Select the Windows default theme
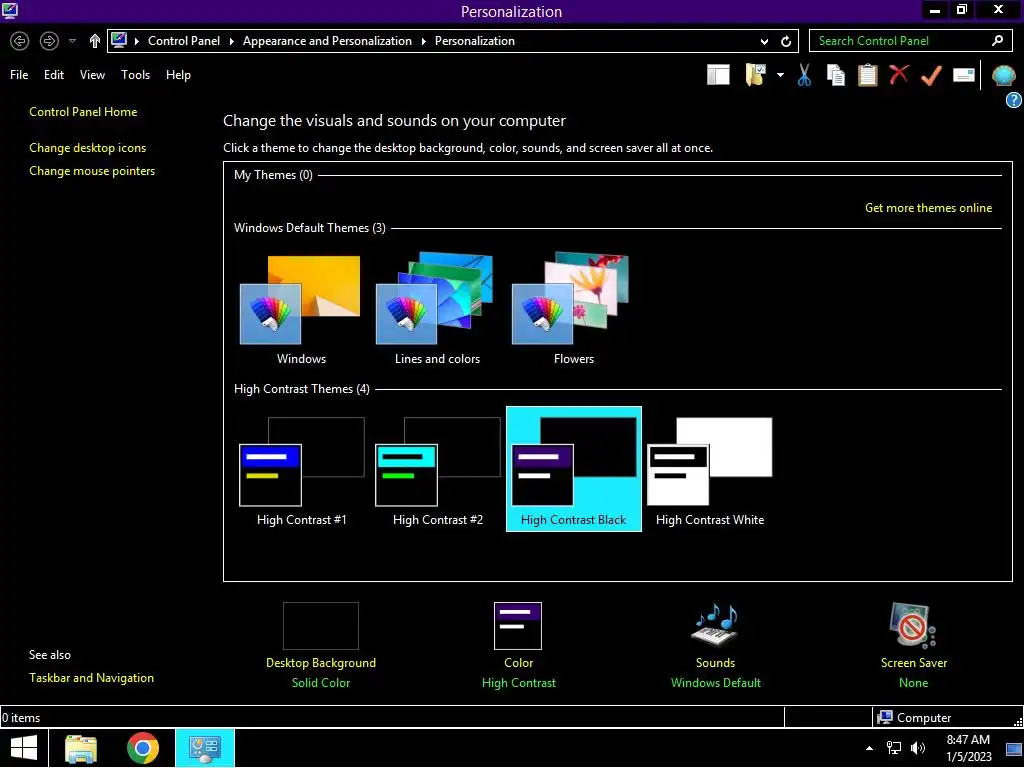Image resolution: width=1024 pixels, height=768 pixels. point(301,309)
